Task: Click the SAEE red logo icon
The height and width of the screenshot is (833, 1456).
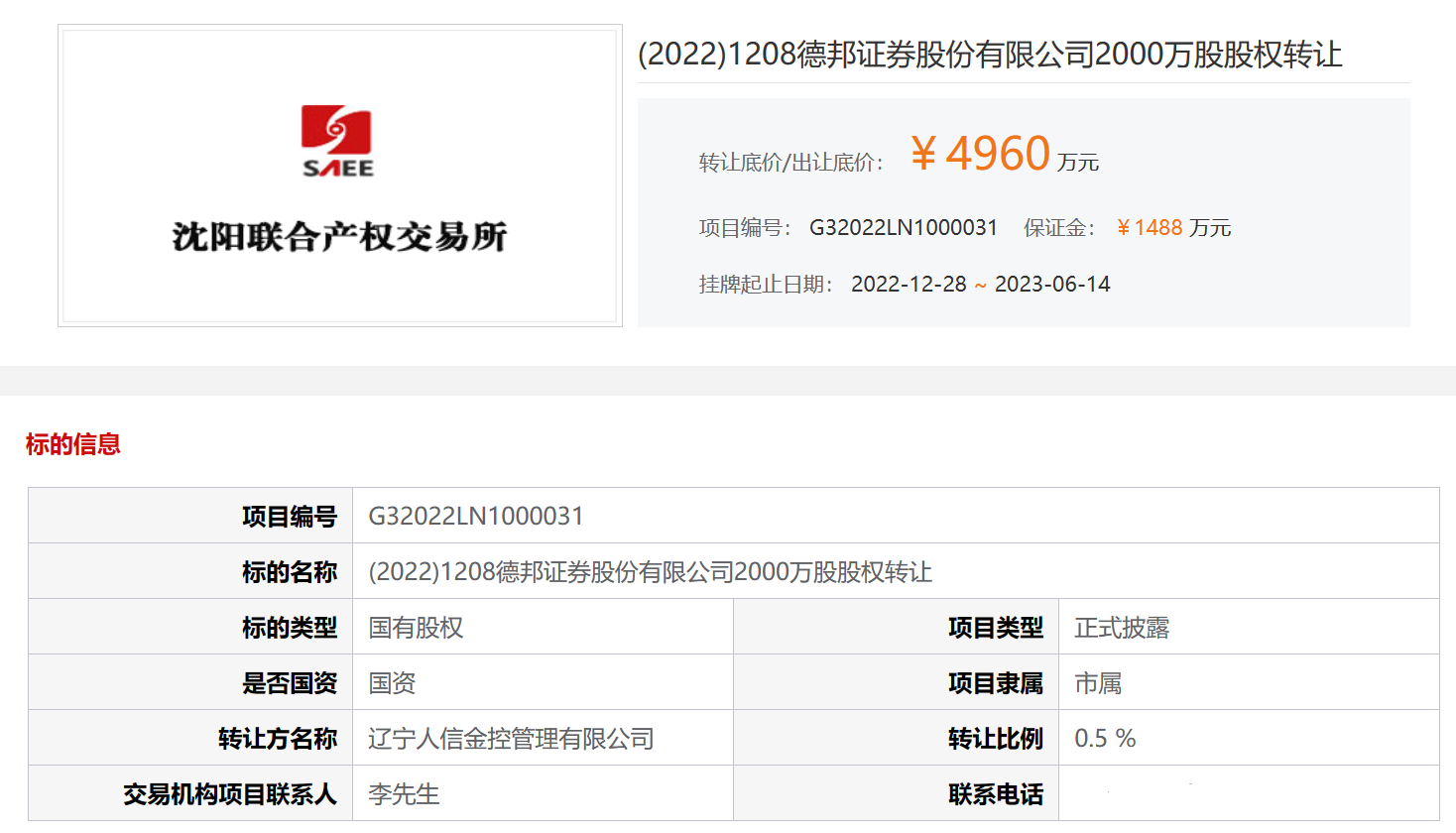Action: 337,142
